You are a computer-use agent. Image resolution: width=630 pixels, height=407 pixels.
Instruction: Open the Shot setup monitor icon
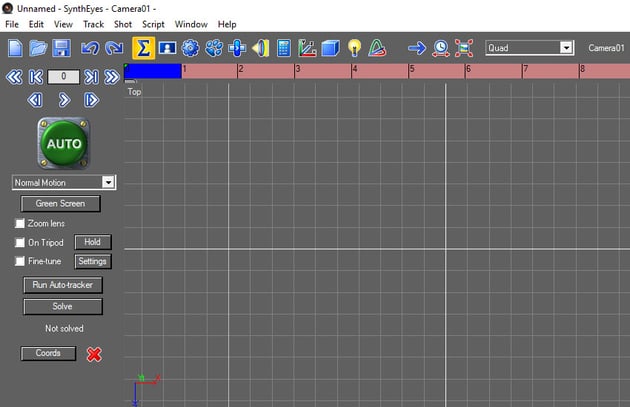[167, 48]
